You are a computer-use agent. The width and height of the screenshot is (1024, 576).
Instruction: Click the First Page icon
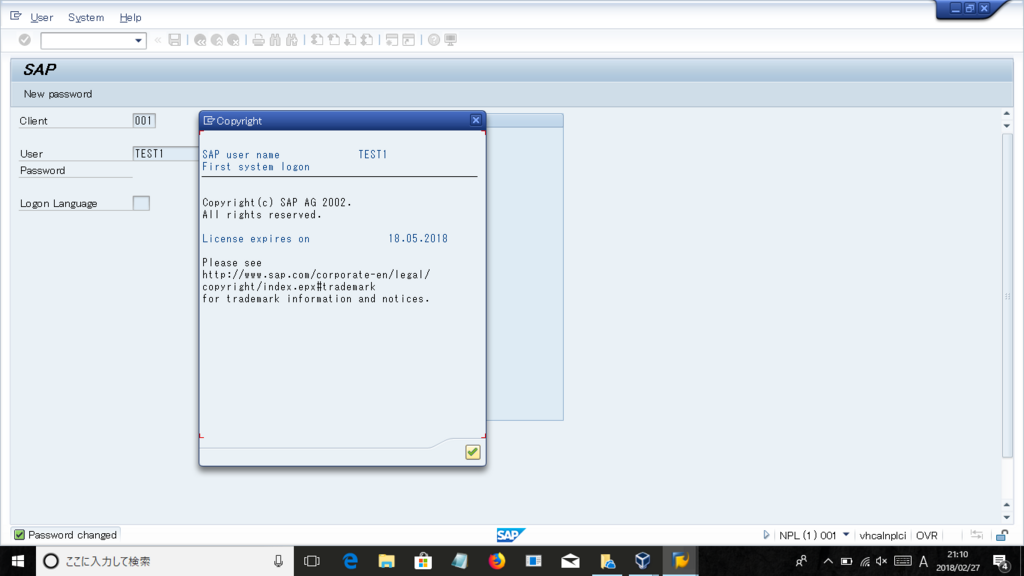[x=317, y=40]
